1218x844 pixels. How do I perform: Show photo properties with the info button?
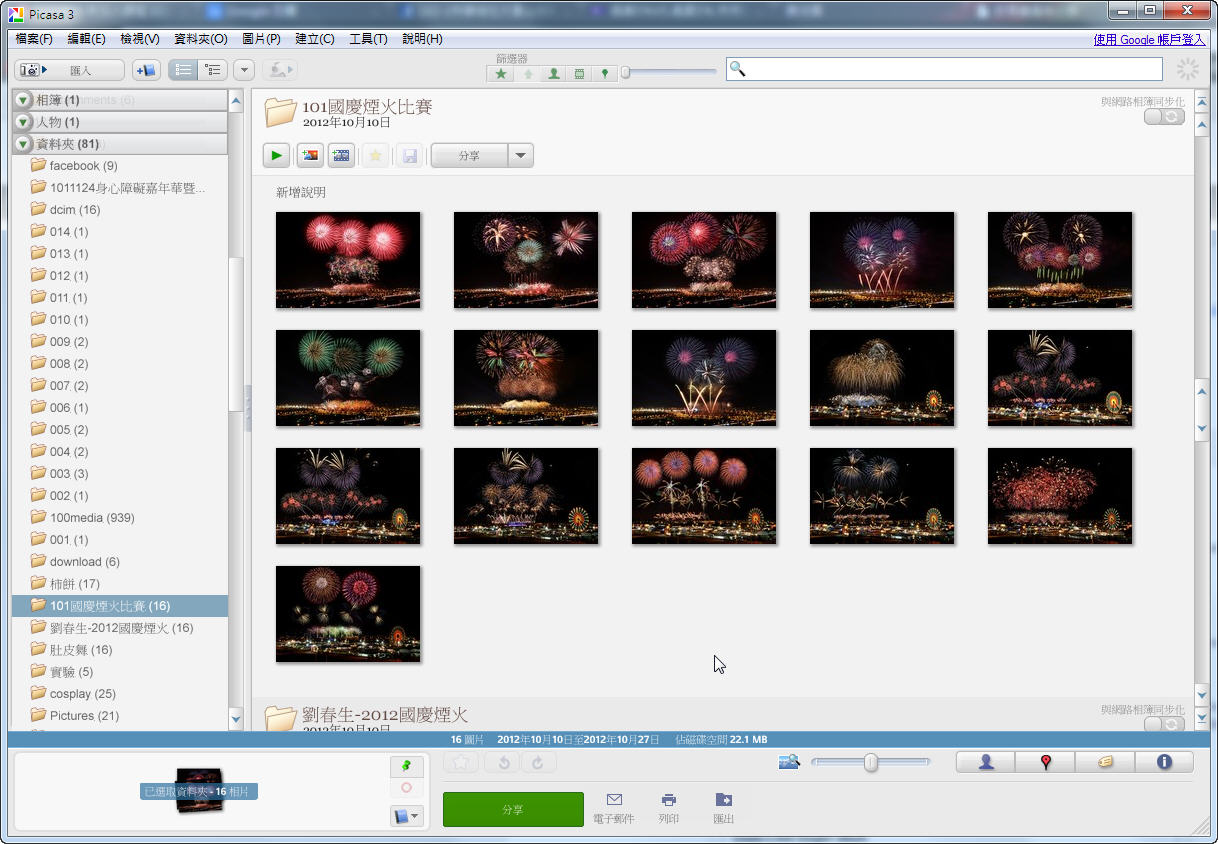pyautogui.click(x=1164, y=762)
